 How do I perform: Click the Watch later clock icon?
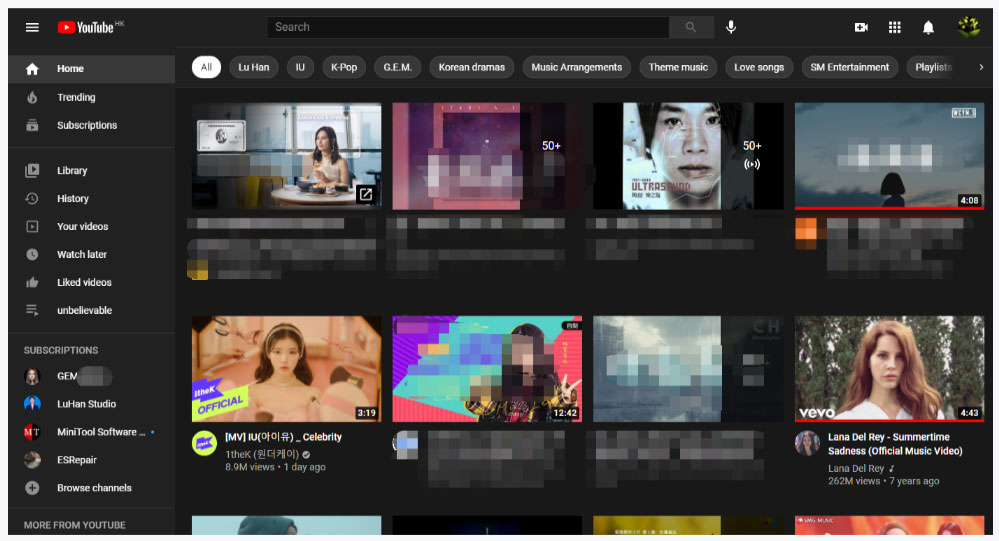(32, 254)
